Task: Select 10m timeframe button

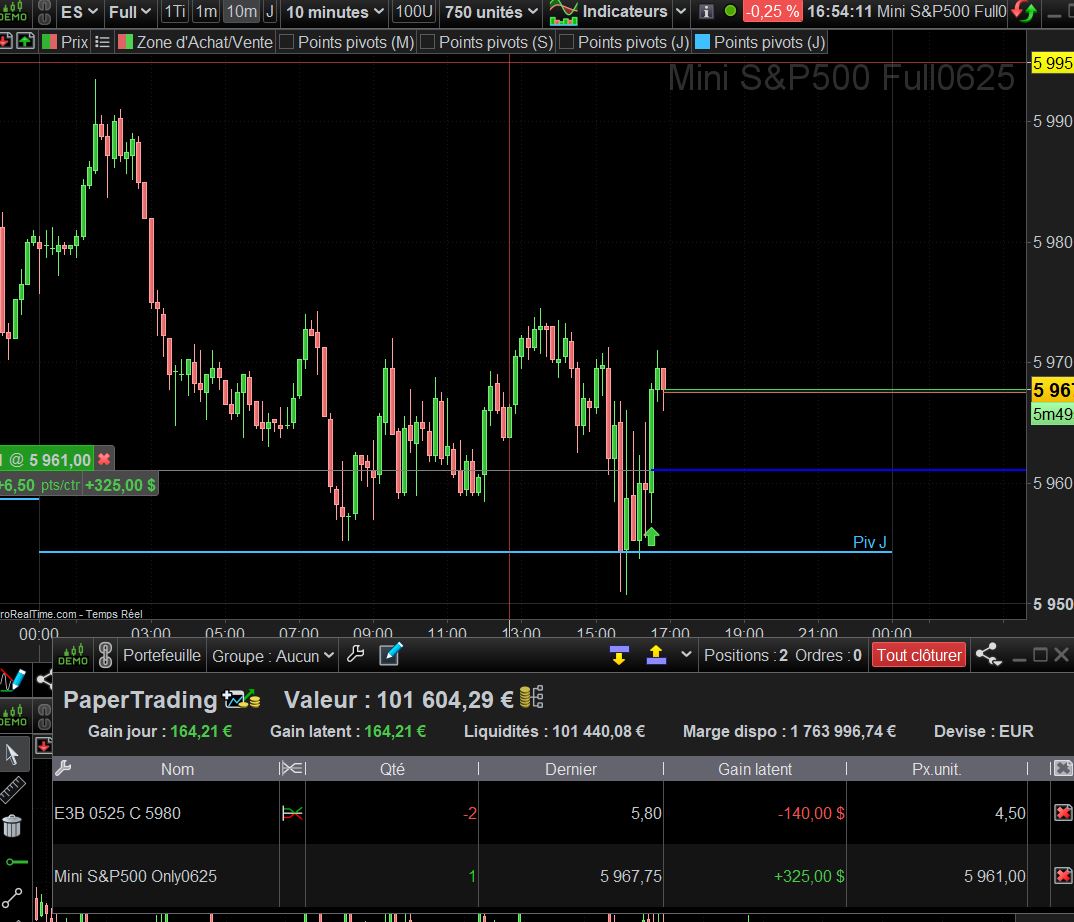Action: tap(242, 12)
